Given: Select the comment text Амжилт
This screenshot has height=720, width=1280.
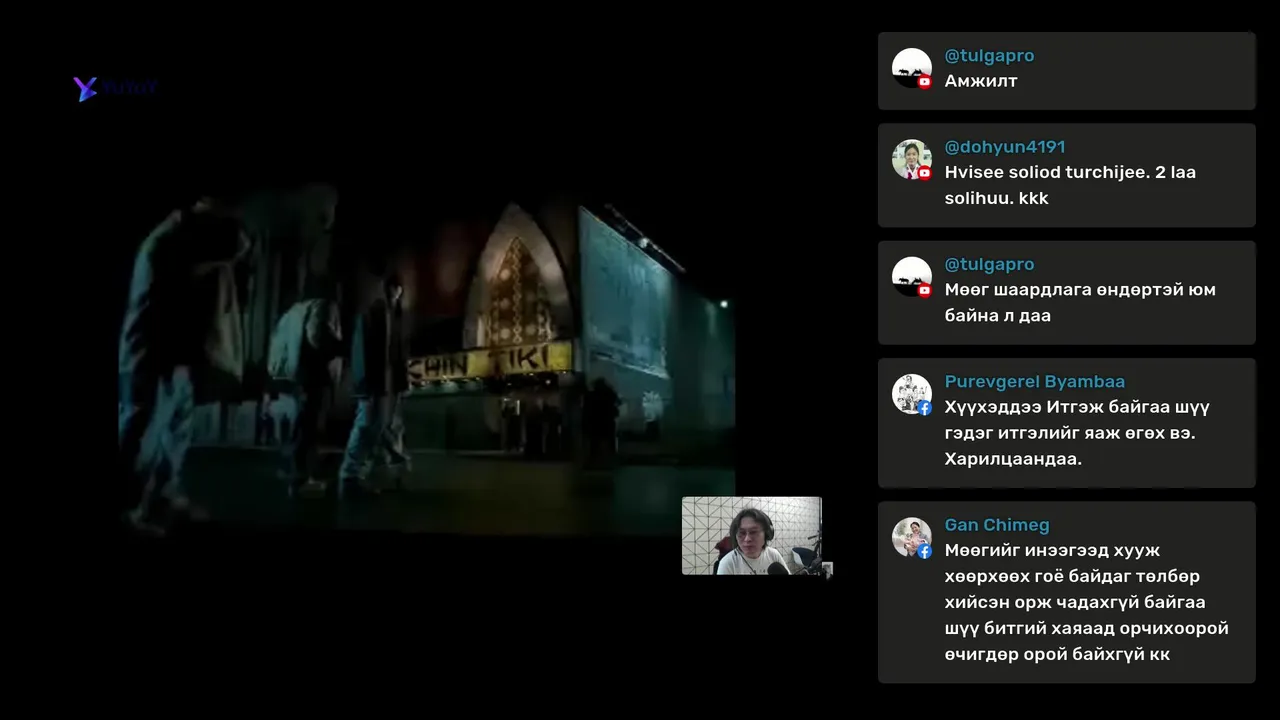Looking at the screenshot, I should tap(981, 81).
